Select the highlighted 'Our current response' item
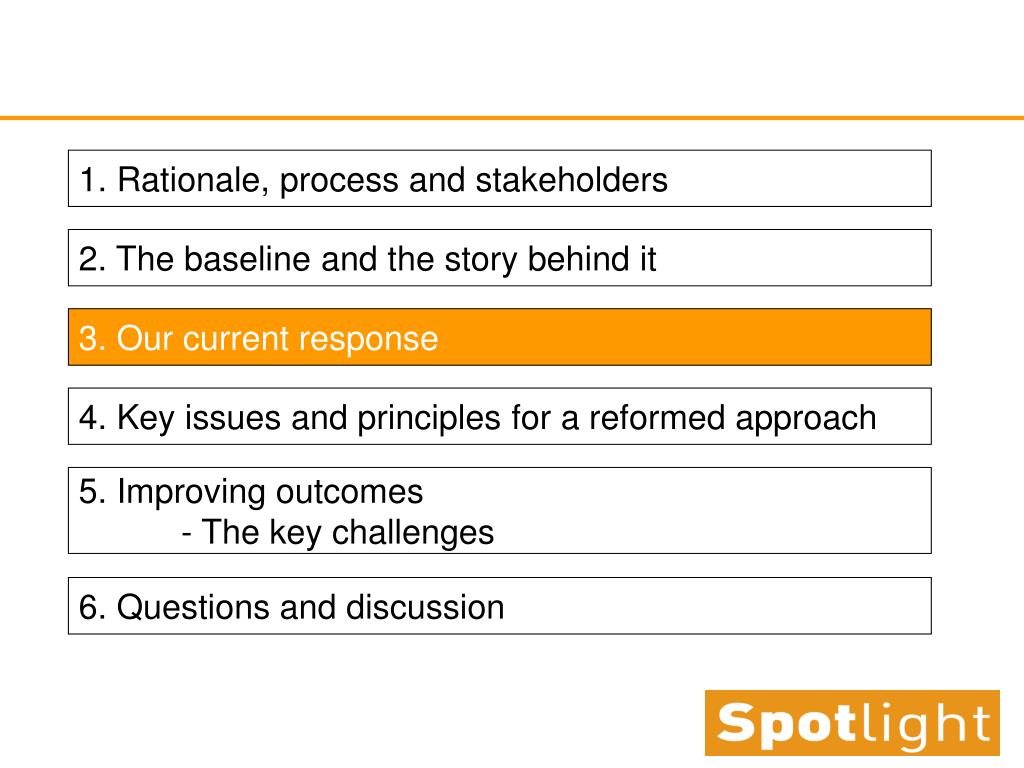 coord(500,337)
